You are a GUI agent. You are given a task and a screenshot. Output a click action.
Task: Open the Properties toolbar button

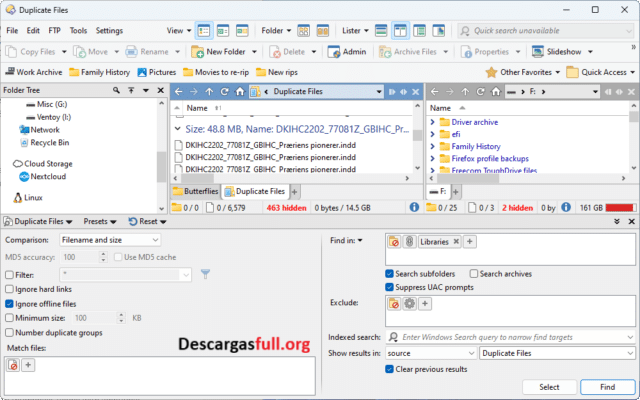(485, 52)
